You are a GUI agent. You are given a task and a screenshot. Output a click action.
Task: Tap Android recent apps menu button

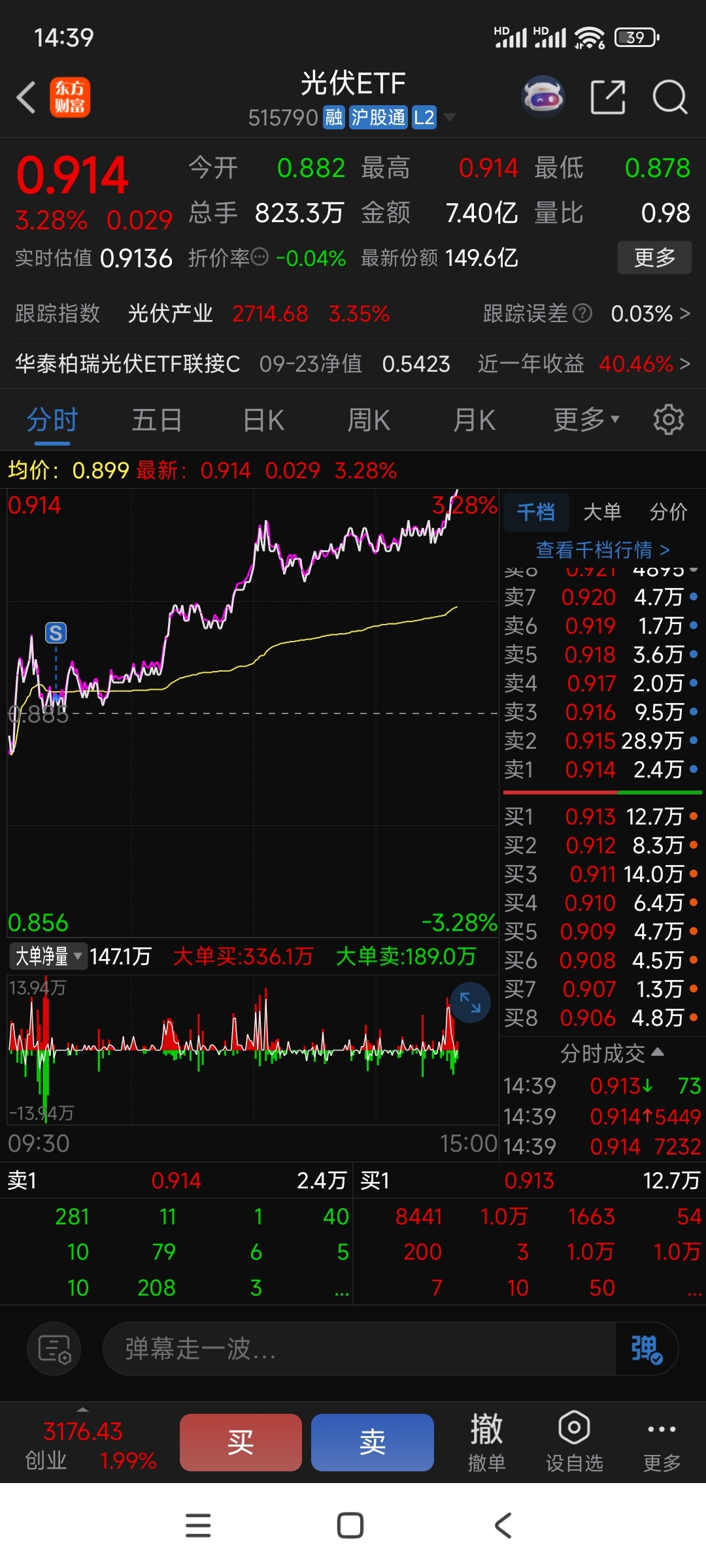coord(198,1526)
